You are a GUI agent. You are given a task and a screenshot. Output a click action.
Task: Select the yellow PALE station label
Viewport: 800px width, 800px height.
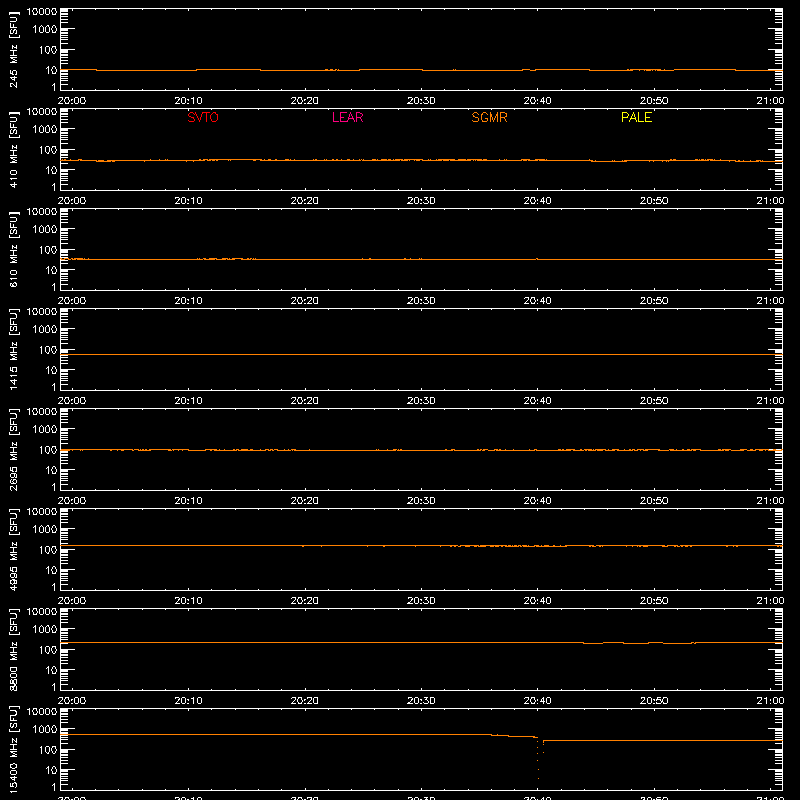(636, 117)
